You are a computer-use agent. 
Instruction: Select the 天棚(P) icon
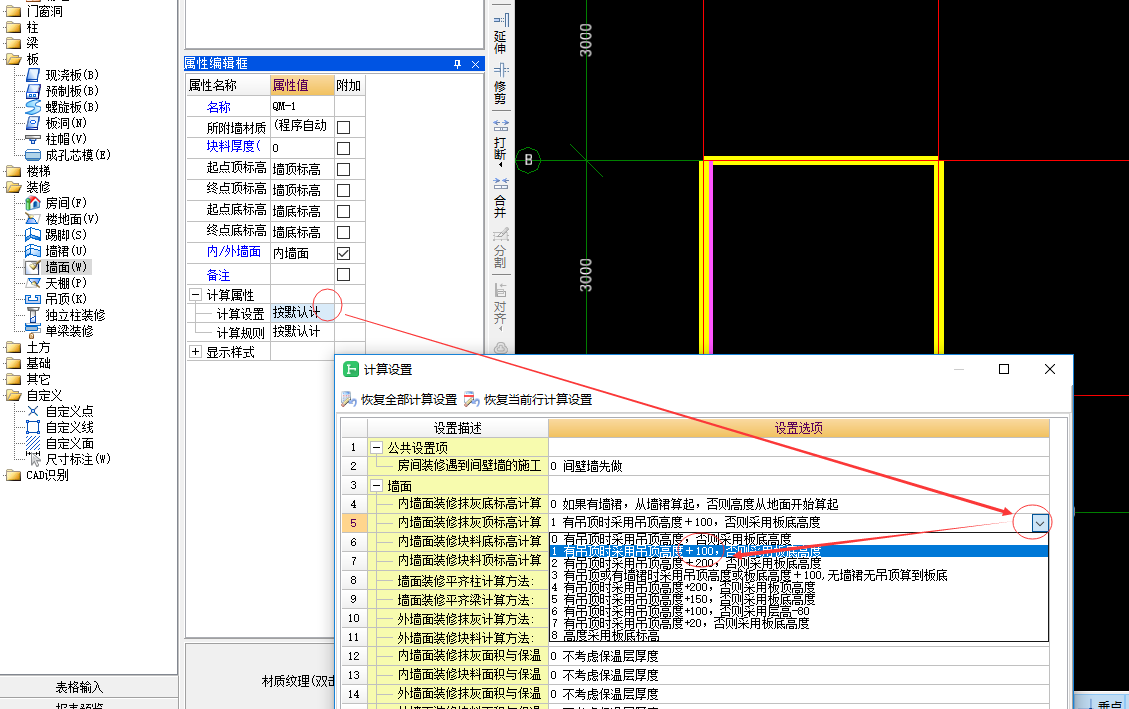pyautogui.click(x=33, y=283)
